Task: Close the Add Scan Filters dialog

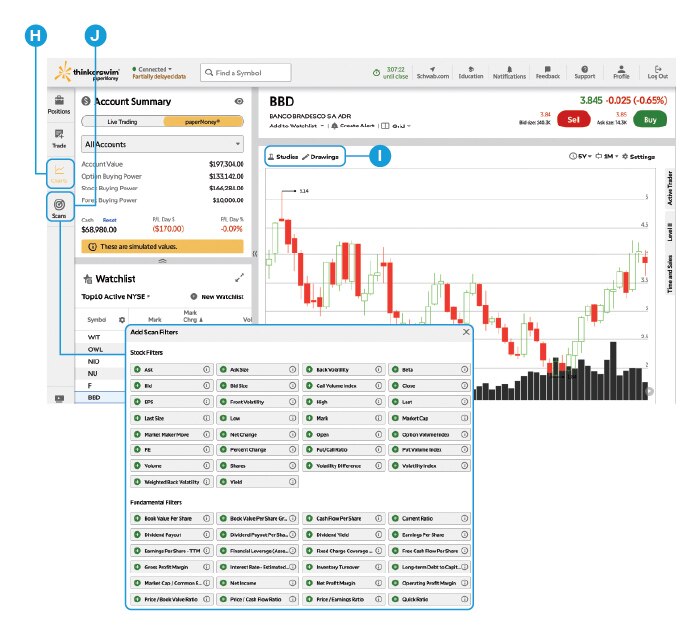Action: click(x=466, y=332)
